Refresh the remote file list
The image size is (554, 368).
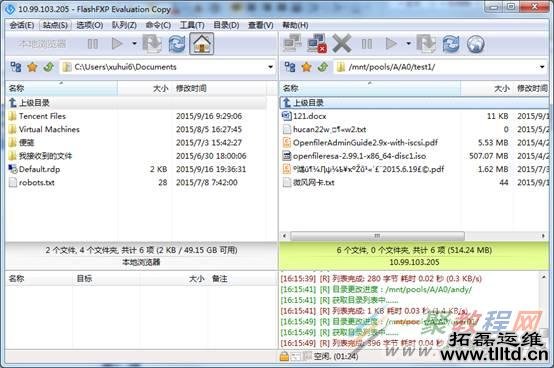[x=451, y=44]
